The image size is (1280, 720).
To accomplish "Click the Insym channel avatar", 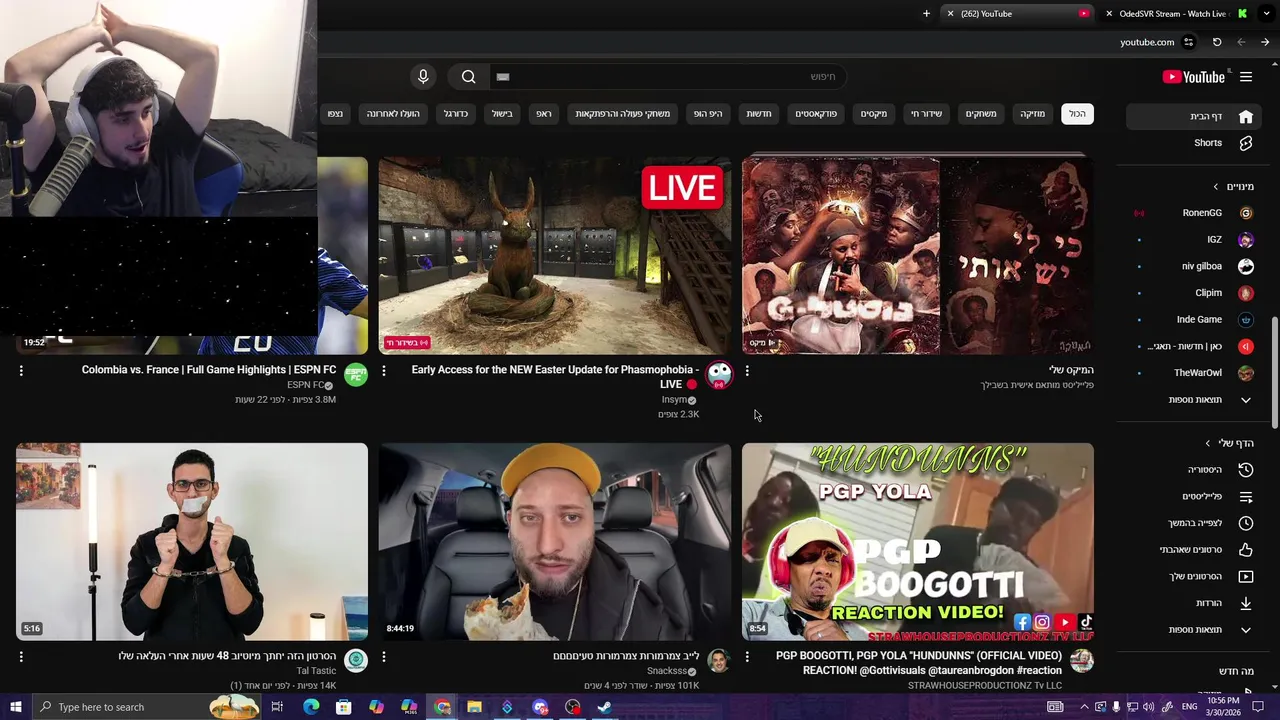I will tap(719, 375).
